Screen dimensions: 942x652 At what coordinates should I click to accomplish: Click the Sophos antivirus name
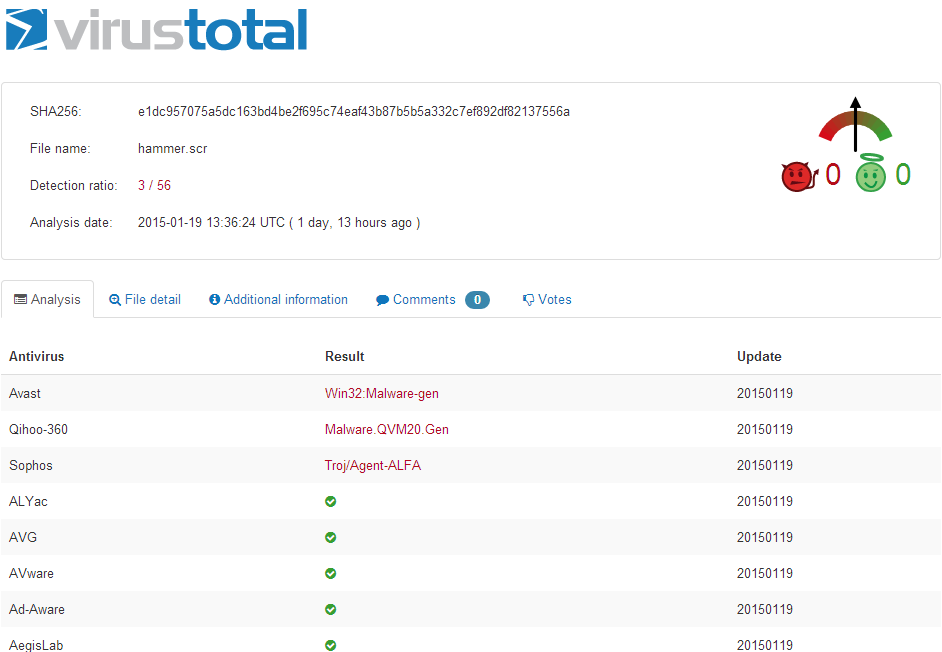click(31, 465)
